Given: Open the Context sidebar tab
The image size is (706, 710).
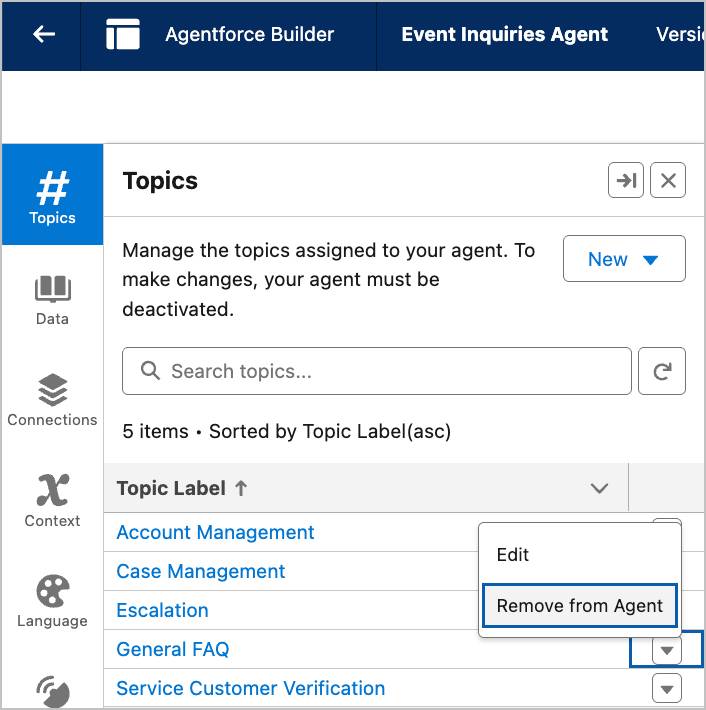Looking at the screenshot, I should point(53,501).
